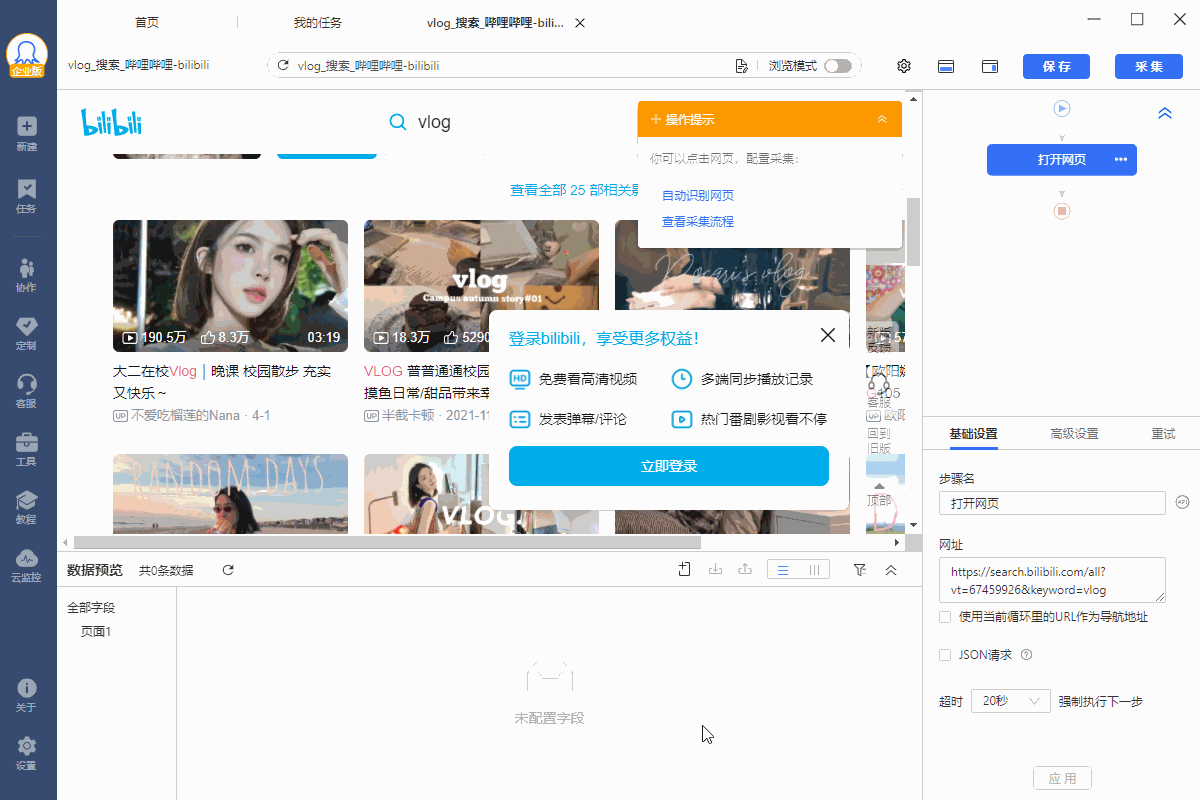
Task: Select list view toggle in data preview
Action: click(x=783, y=569)
